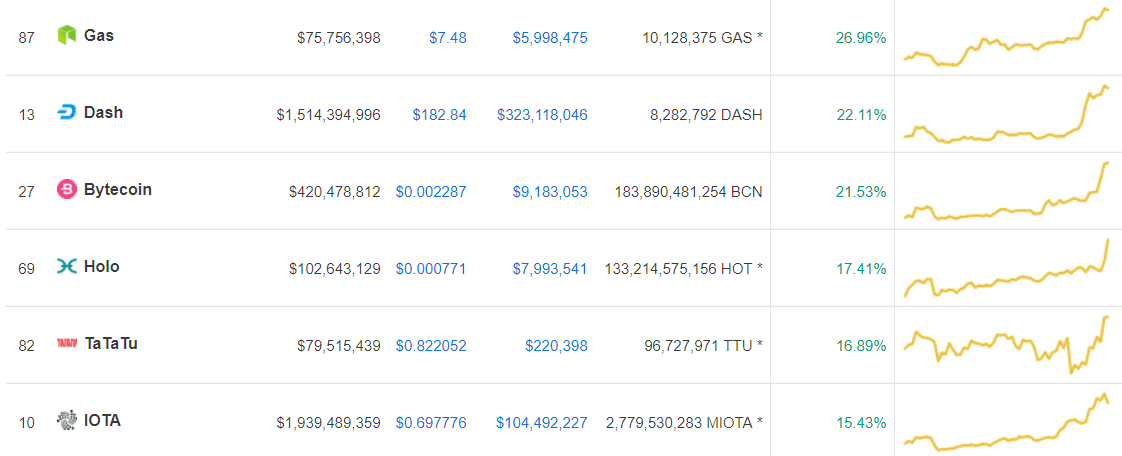This screenshot has height=456, width=1122.
Task: Click the teal Holo logo icon
Action: click(67, 267)
